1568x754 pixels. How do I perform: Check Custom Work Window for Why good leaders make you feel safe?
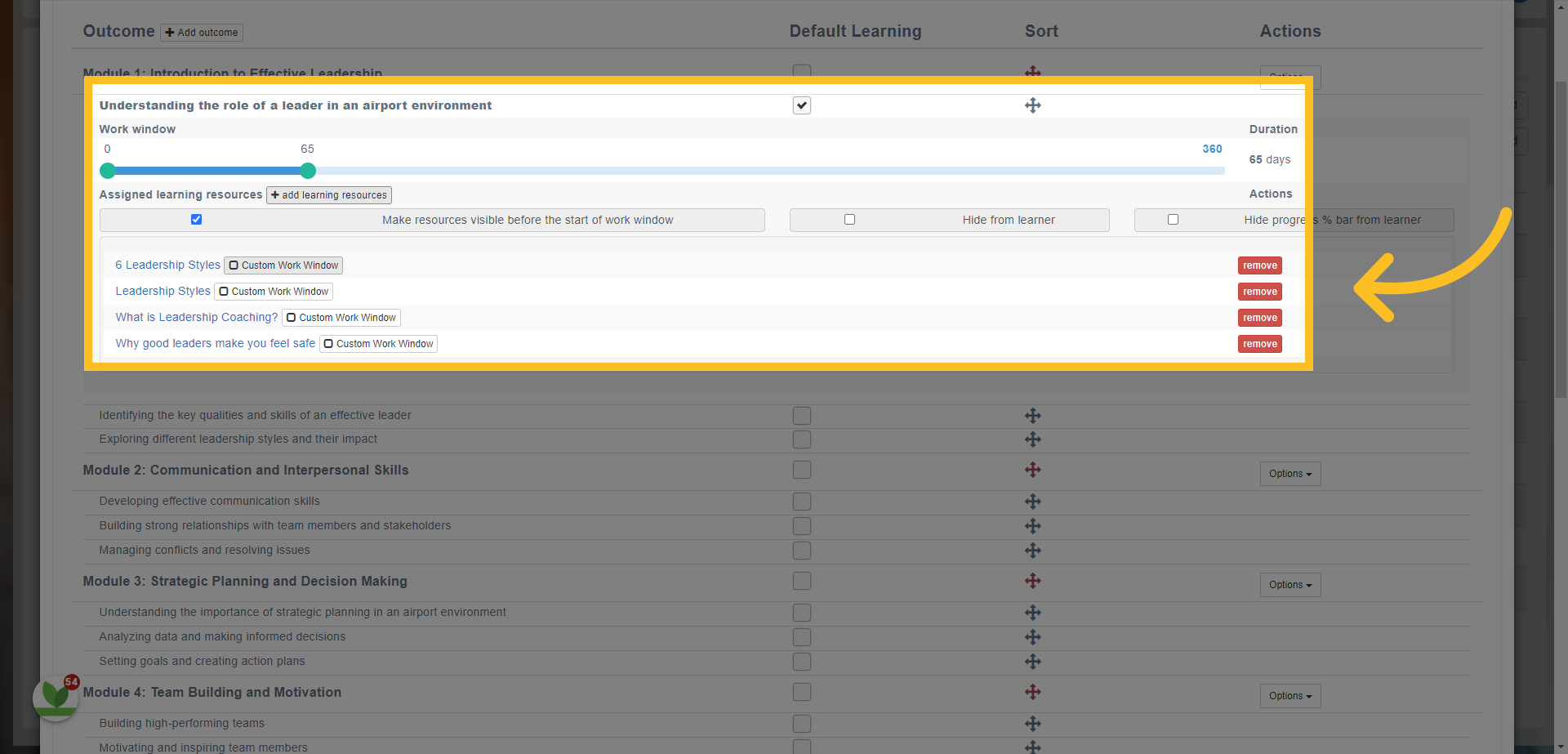(x=378, y=344)
